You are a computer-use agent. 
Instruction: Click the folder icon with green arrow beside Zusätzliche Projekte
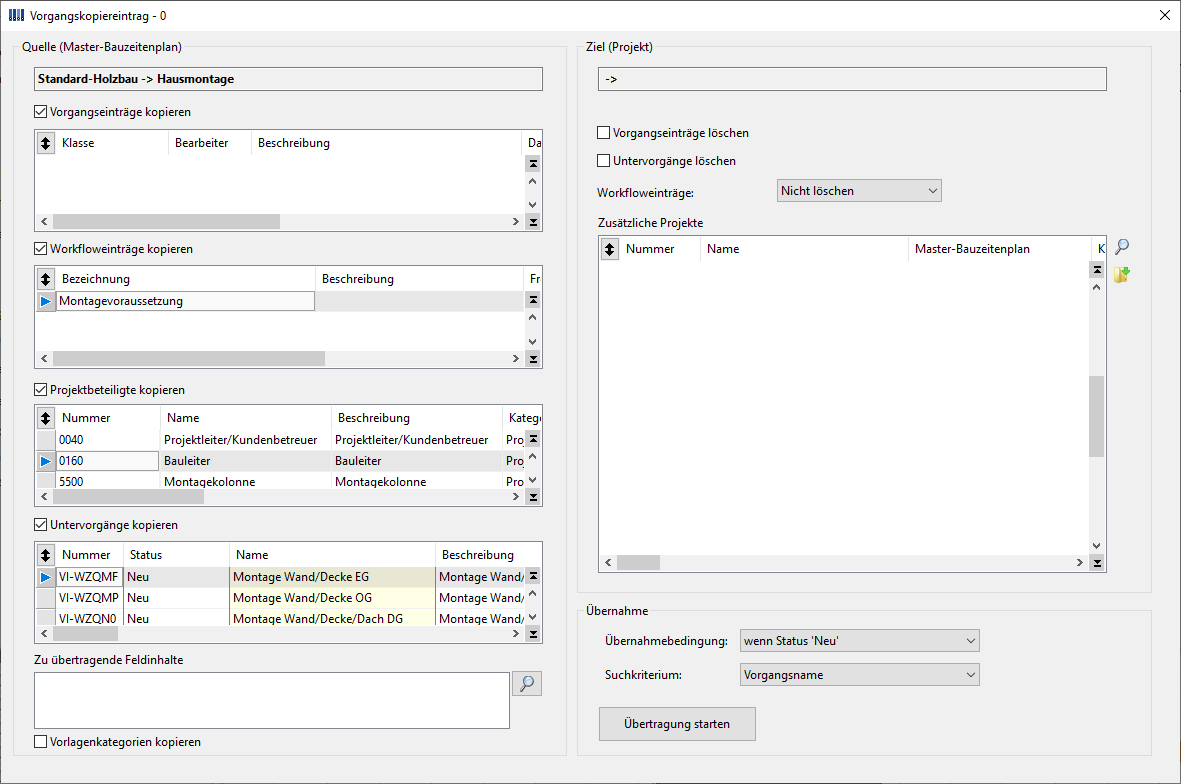(1122, 275)
